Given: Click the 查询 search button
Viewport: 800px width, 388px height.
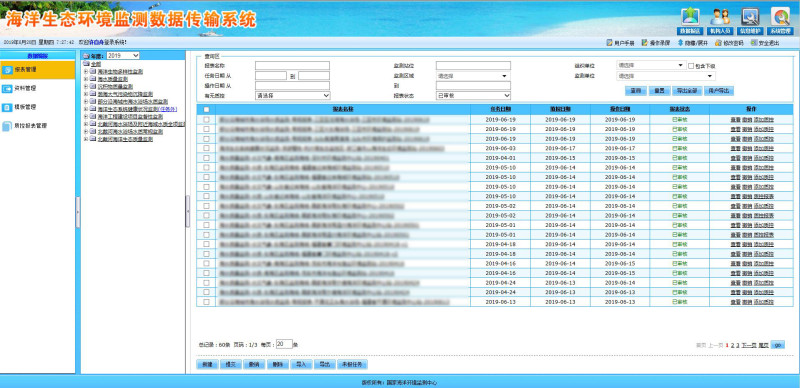Looking at the screenshot, I should tap(636, 91).
